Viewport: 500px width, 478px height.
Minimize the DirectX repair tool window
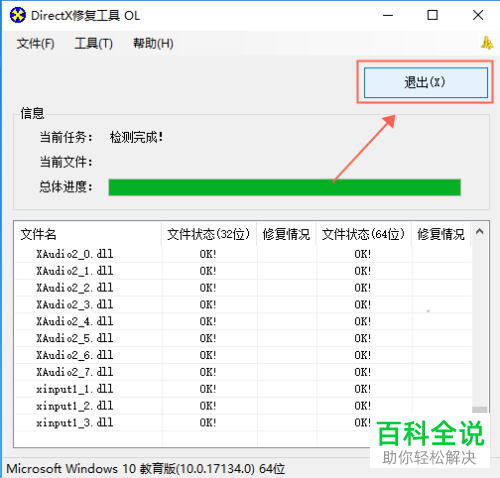pos(388,15)
